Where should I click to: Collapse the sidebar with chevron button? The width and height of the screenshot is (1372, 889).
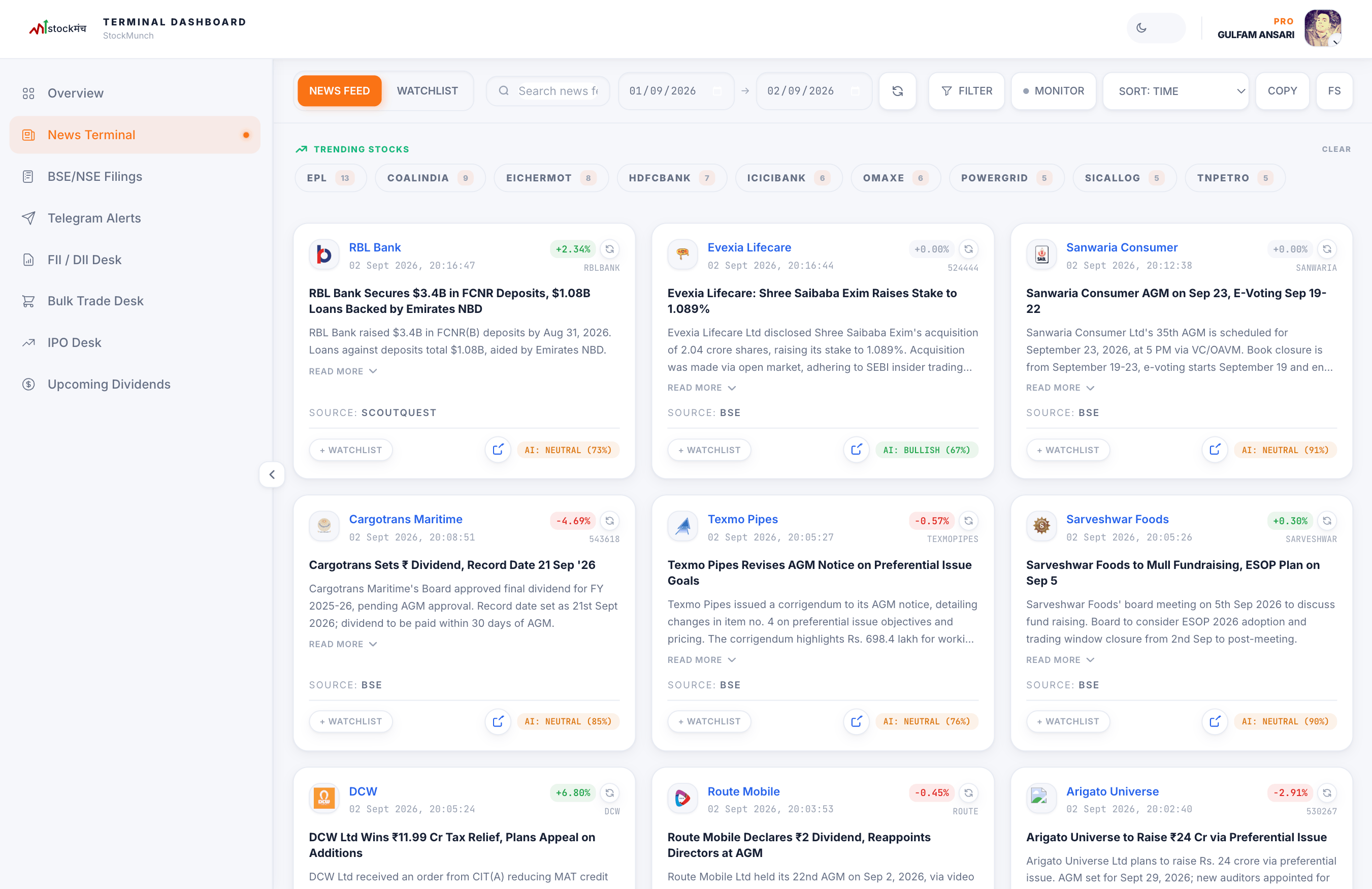click(272, 474)
